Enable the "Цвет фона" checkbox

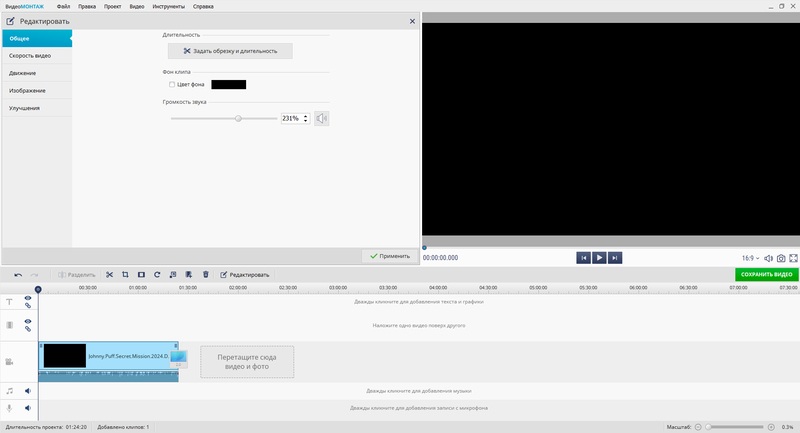[x=172, y=85]
